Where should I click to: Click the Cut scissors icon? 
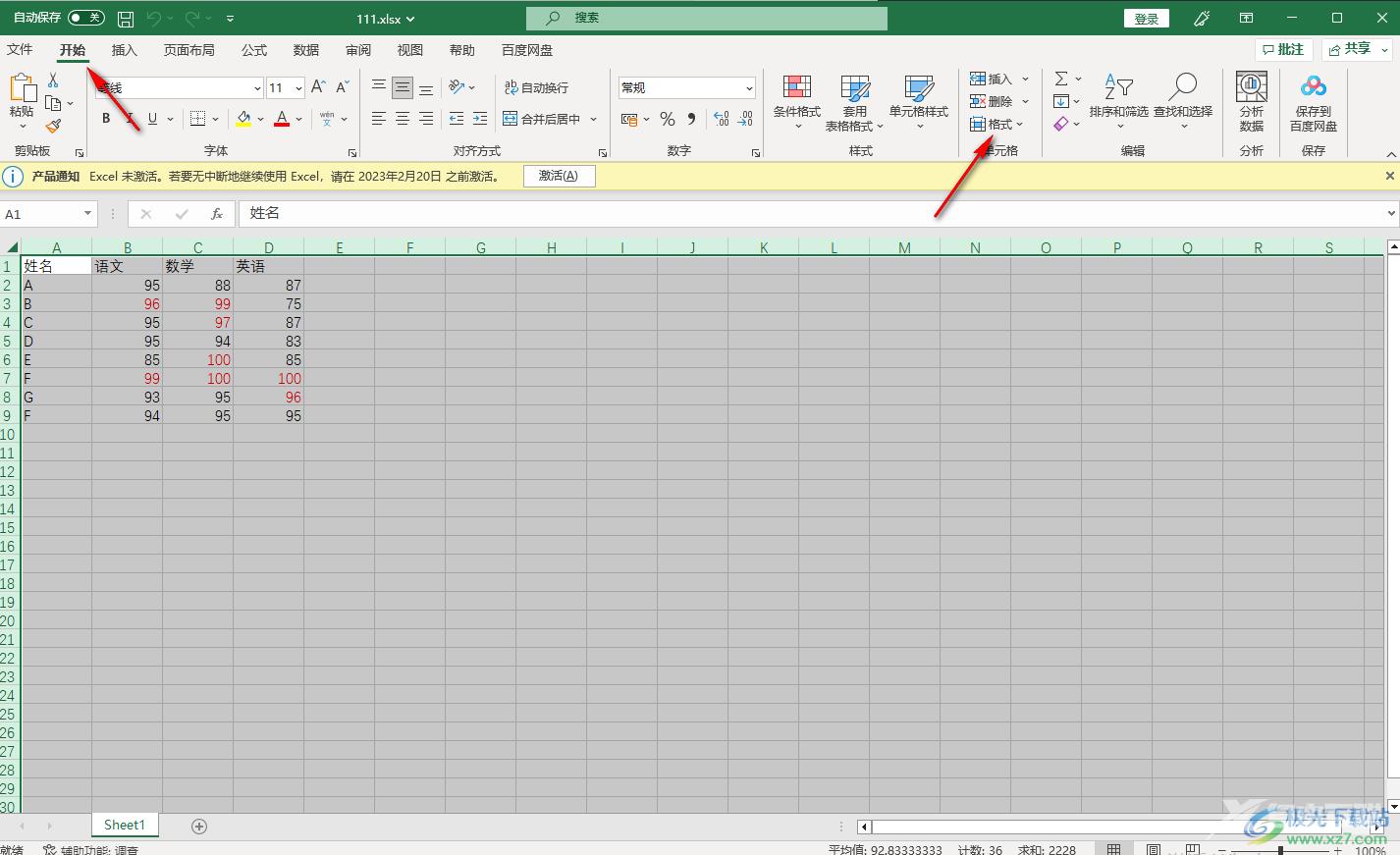(53, 80)
